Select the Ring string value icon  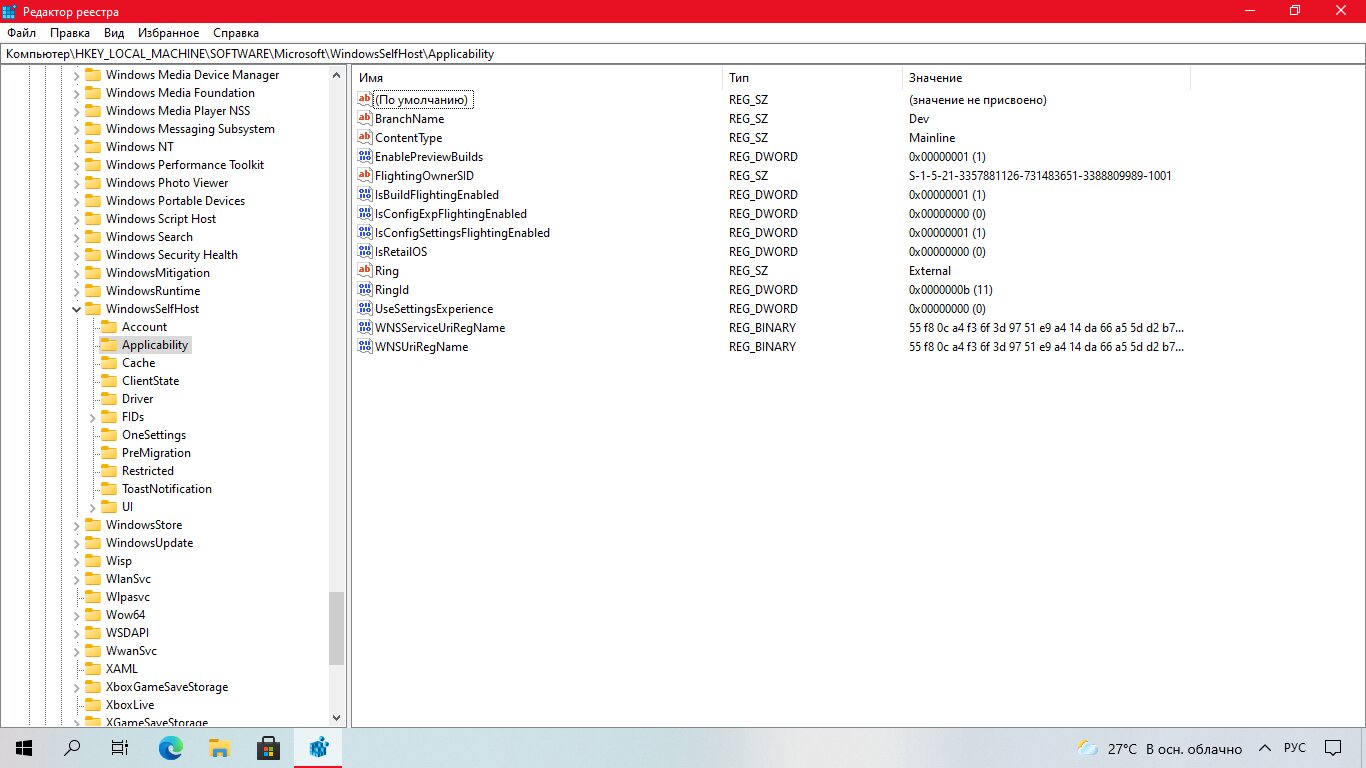[365, 271]
